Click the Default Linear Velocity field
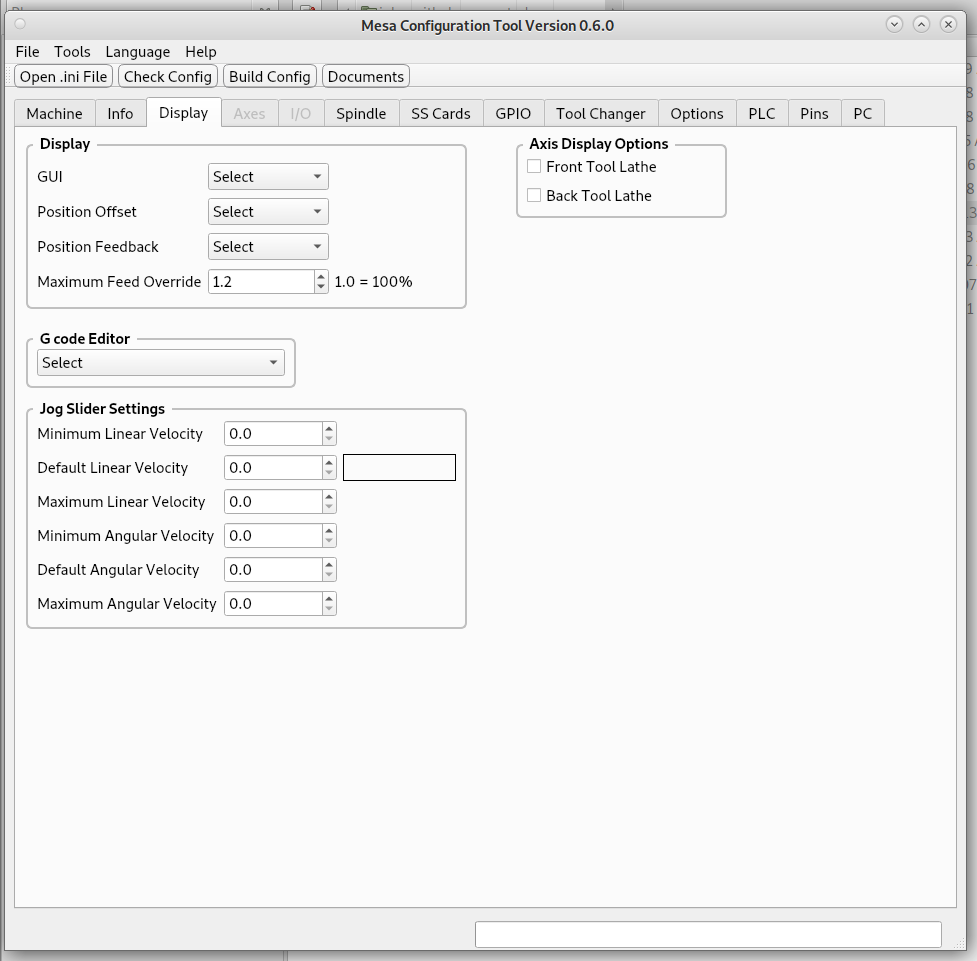977x961 pixels. 273,468
